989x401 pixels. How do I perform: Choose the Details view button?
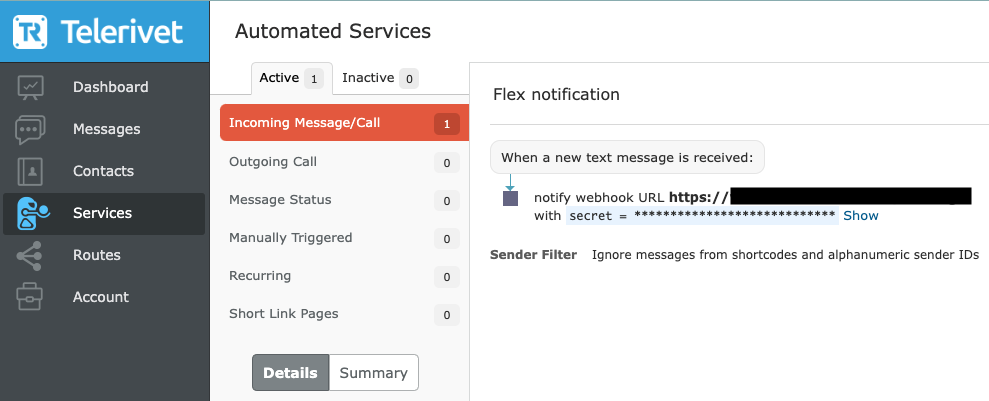(290, 373)
